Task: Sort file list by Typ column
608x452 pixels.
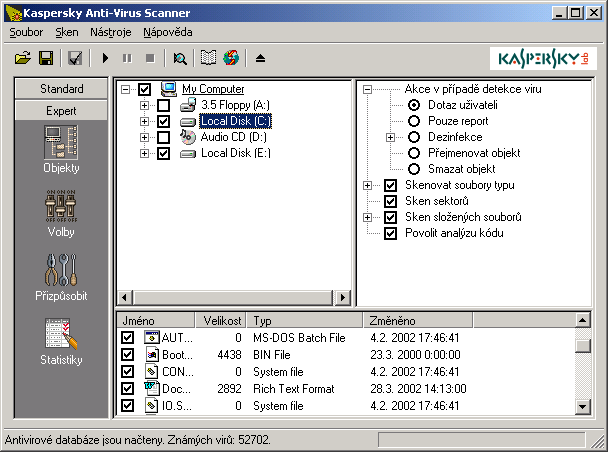Action: click(305, 321)
